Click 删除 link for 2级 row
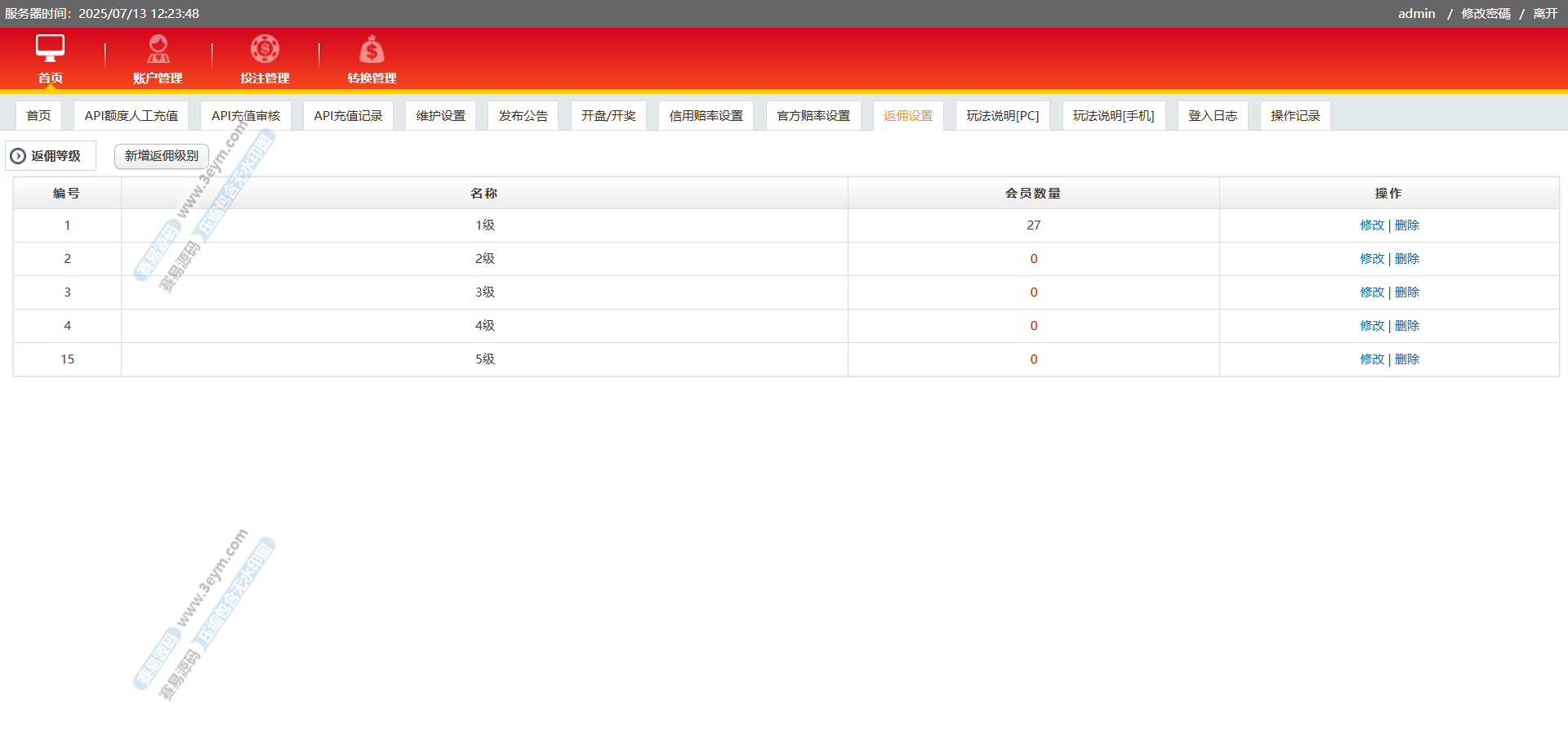This screenshot has height=754, width=1568. click(x=1406, y=259)
